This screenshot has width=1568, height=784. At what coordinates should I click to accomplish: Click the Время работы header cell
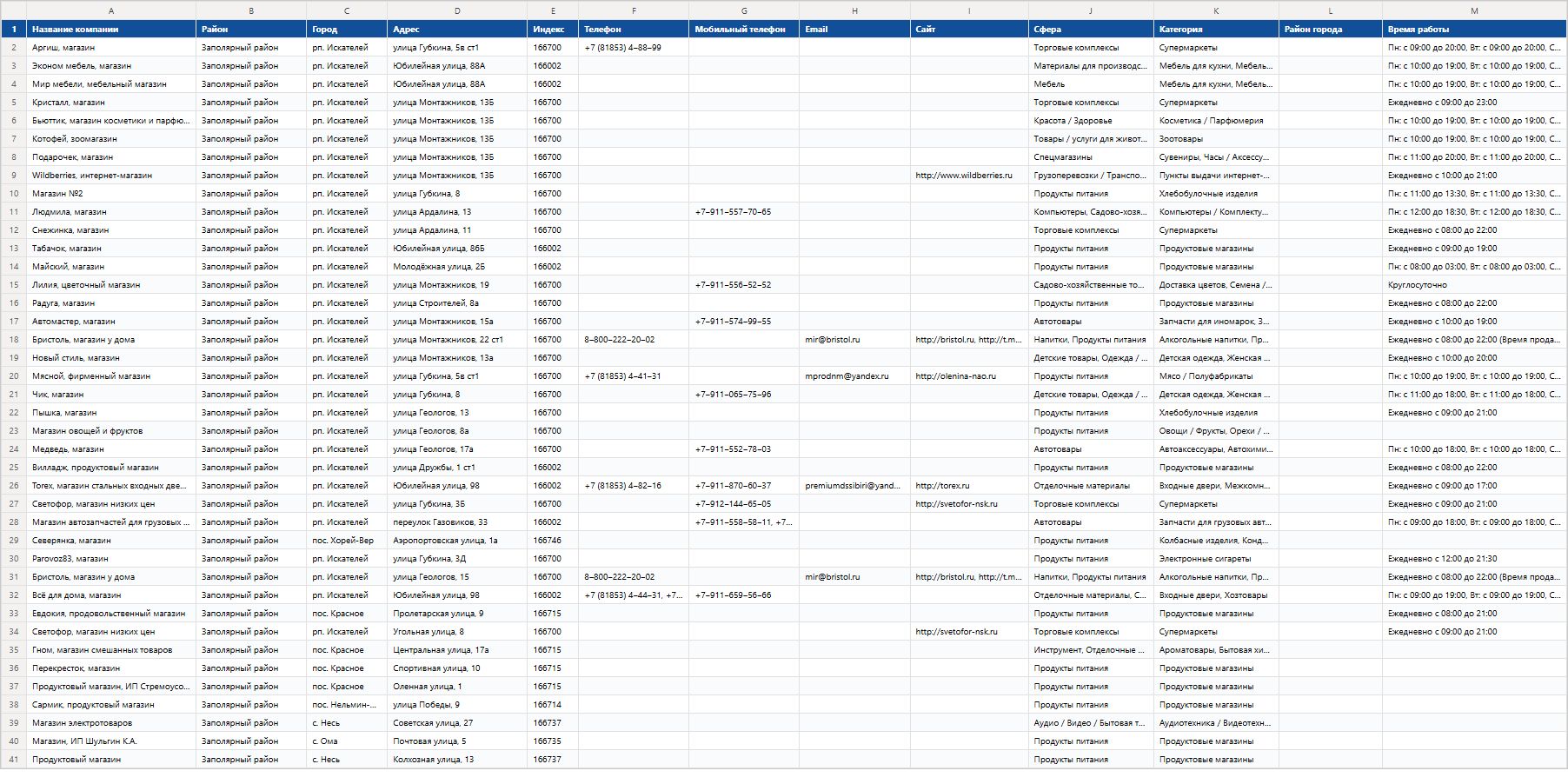[x=1474, y=30]
